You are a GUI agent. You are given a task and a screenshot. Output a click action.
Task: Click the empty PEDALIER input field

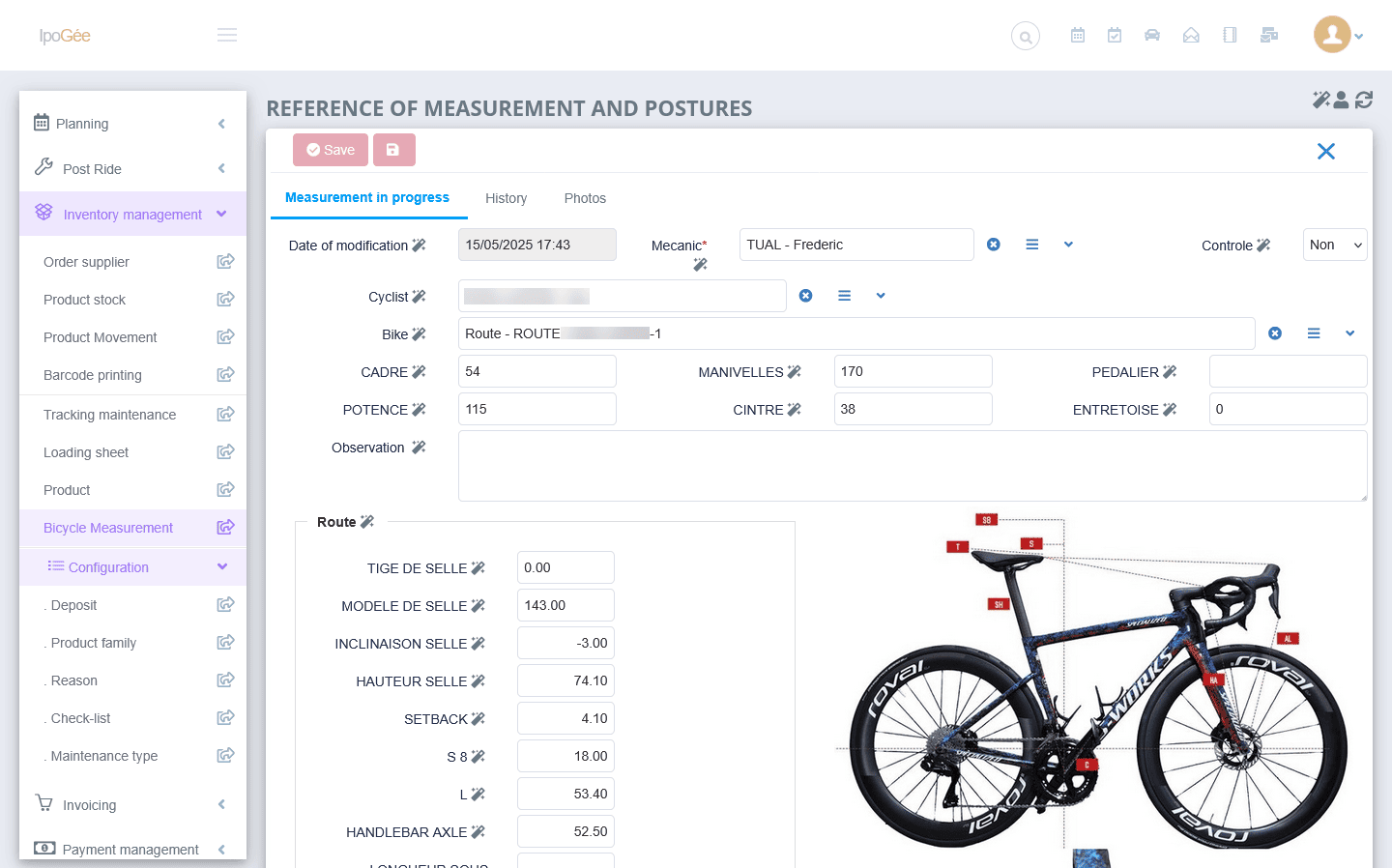click(1288, 371)
